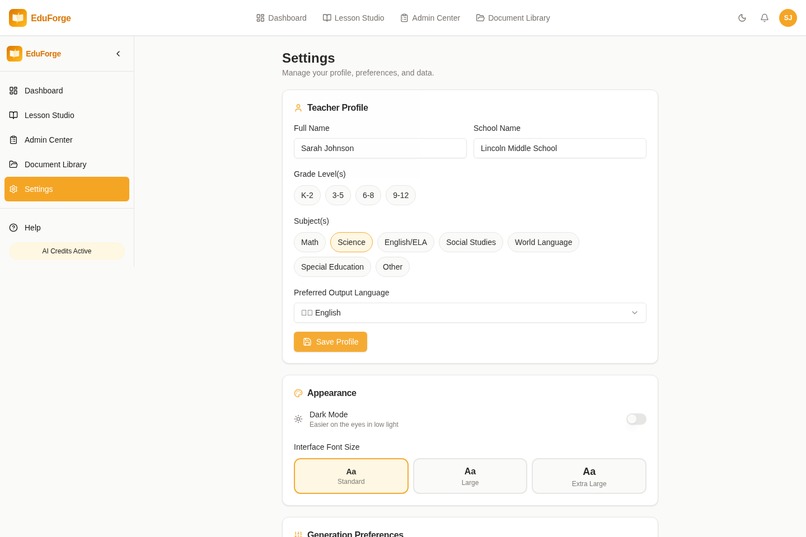Click top nav Lesson Studio book icon
Screen dimensions: 806x537
click(x=327, y=18)
